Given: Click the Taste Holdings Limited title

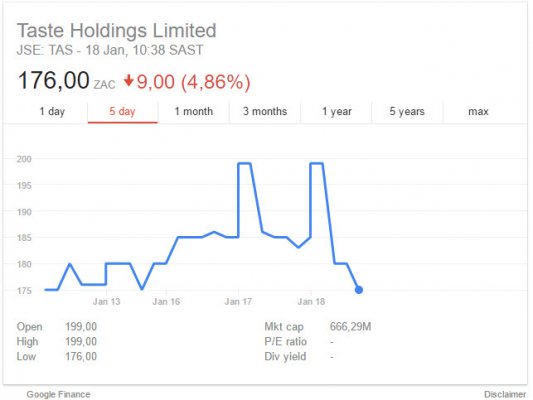Looking at the screenshot, I should click(x=117, y=31).
